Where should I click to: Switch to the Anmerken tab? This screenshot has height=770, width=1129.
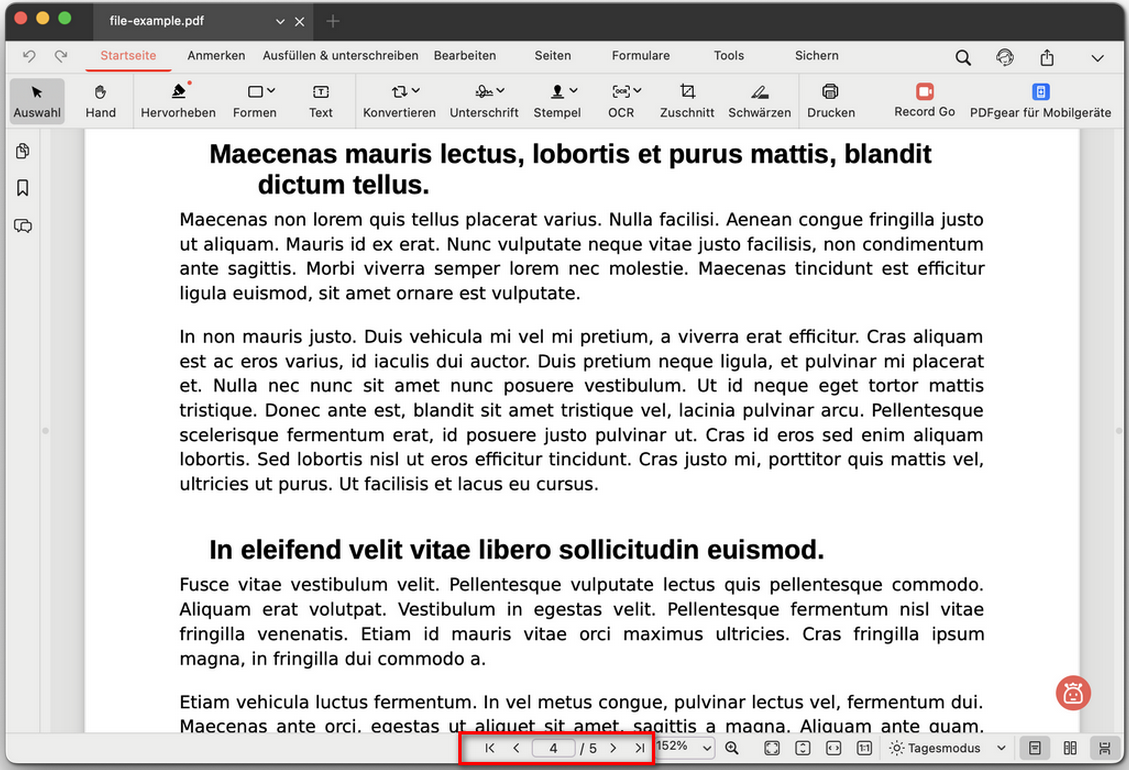(216, 56)
